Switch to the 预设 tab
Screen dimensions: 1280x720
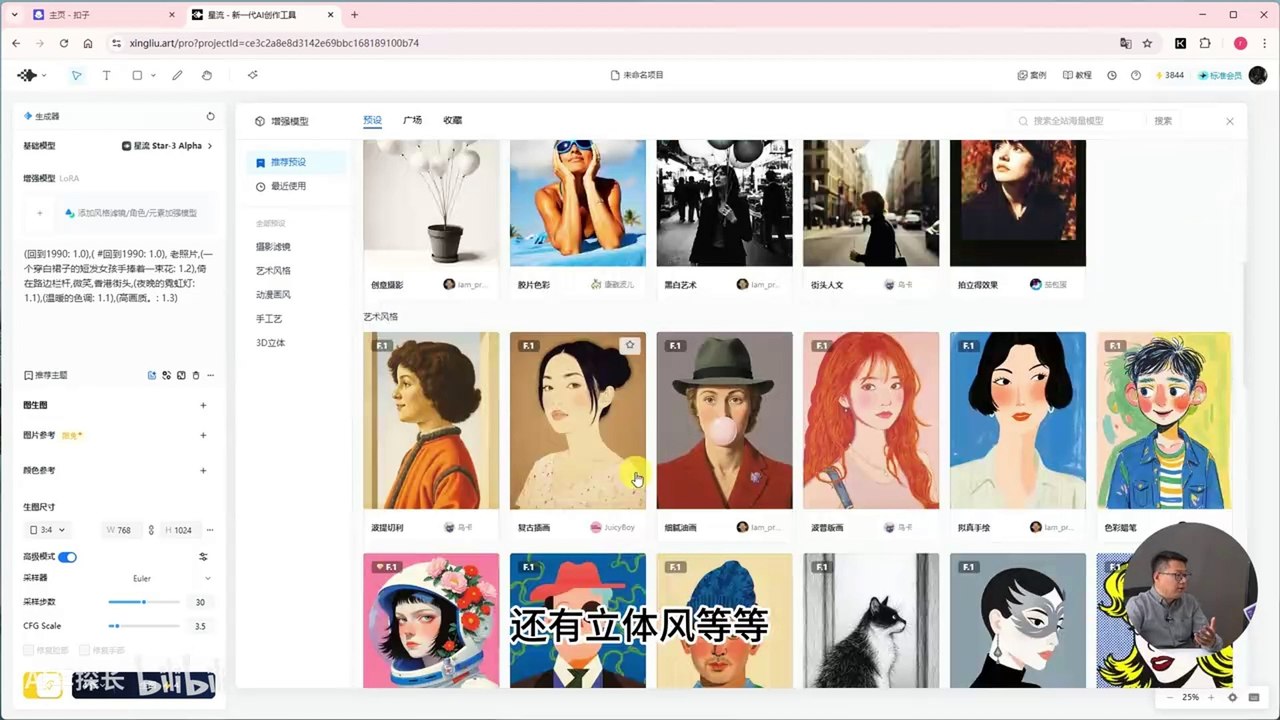(372, 120)
